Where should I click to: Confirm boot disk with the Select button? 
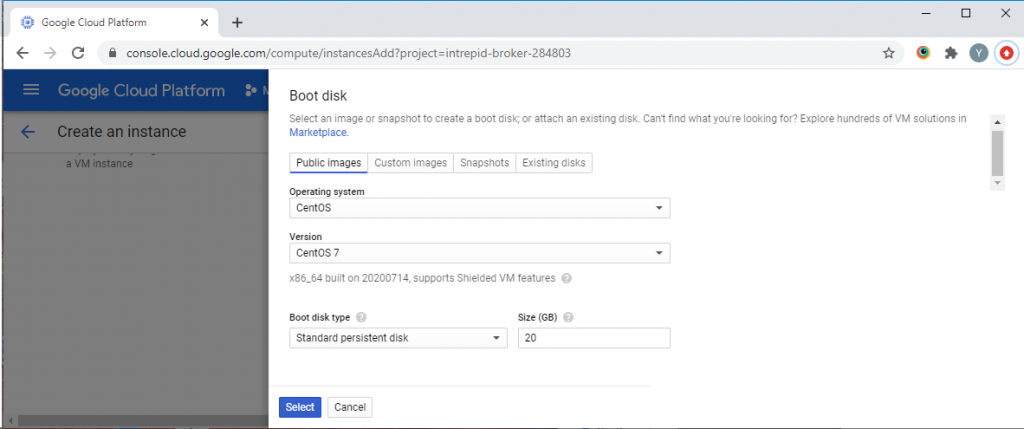point(300,407)
